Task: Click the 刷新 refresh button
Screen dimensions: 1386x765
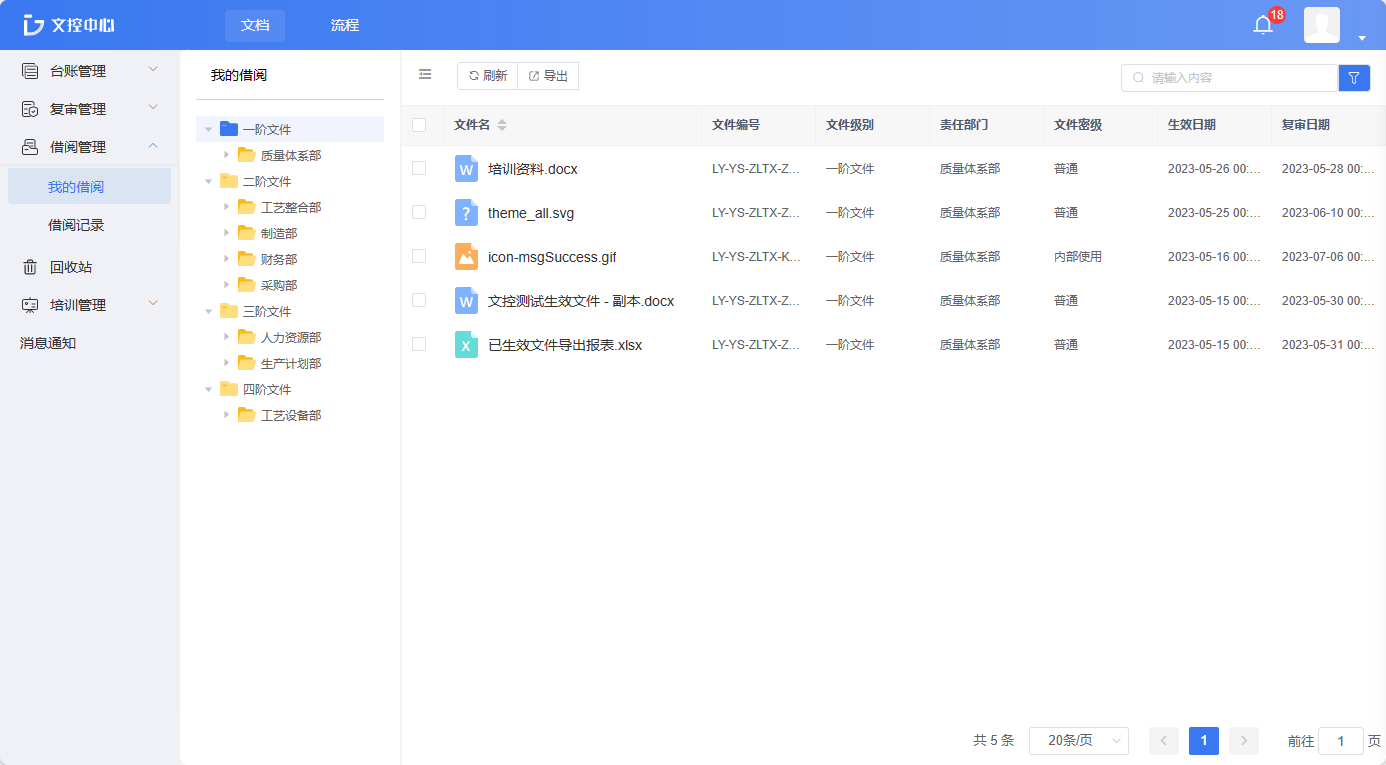Action: tap(487, 74)
